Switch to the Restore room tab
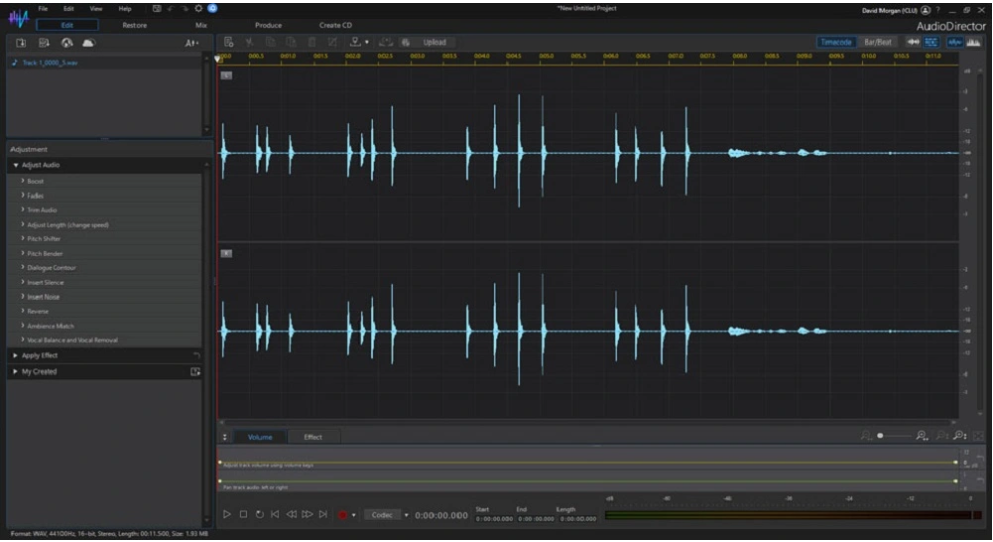The image size is (993, 542). pyautogui.click(x=134, y=25)
